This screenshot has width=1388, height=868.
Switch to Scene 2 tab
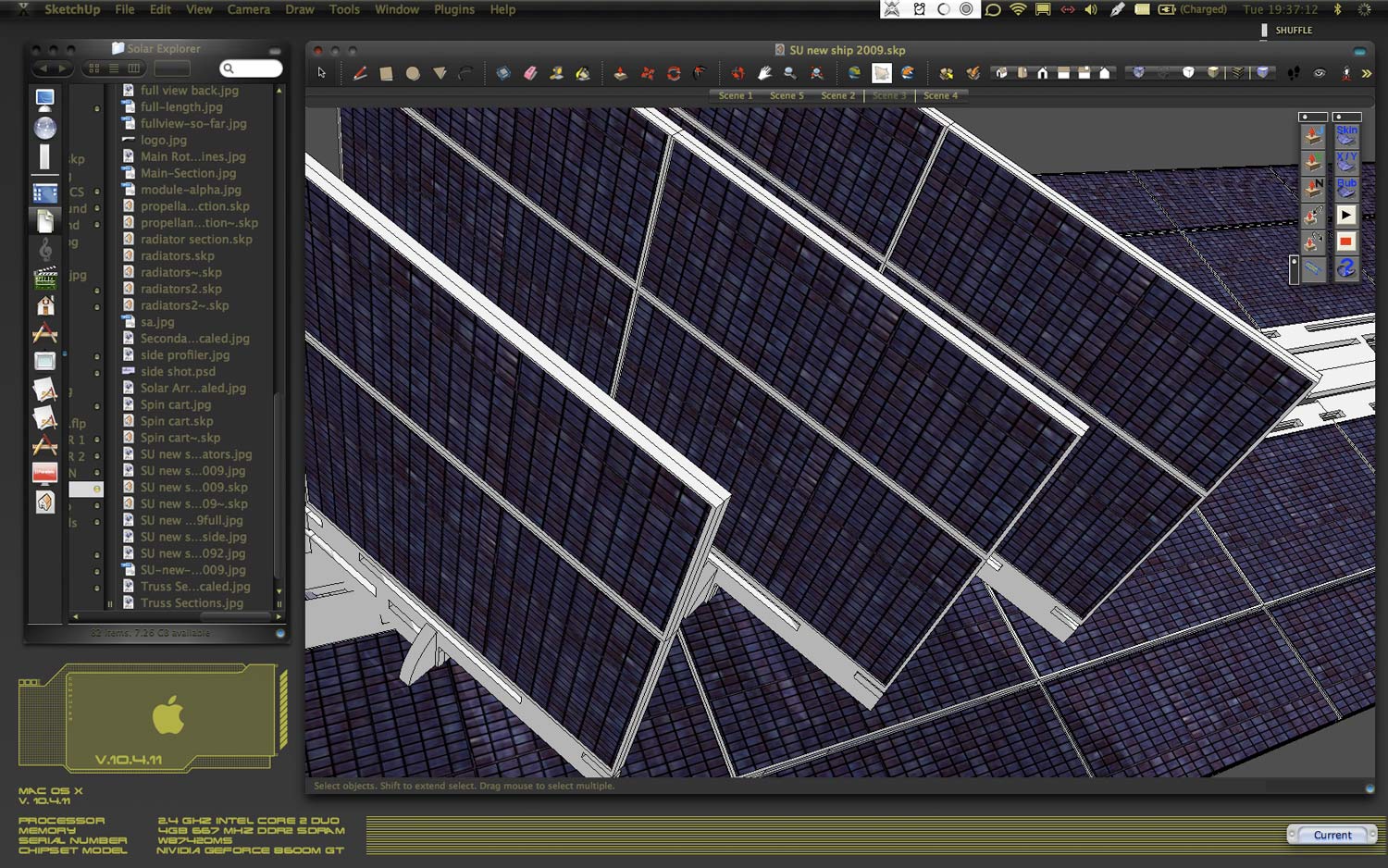click(838, 95)
